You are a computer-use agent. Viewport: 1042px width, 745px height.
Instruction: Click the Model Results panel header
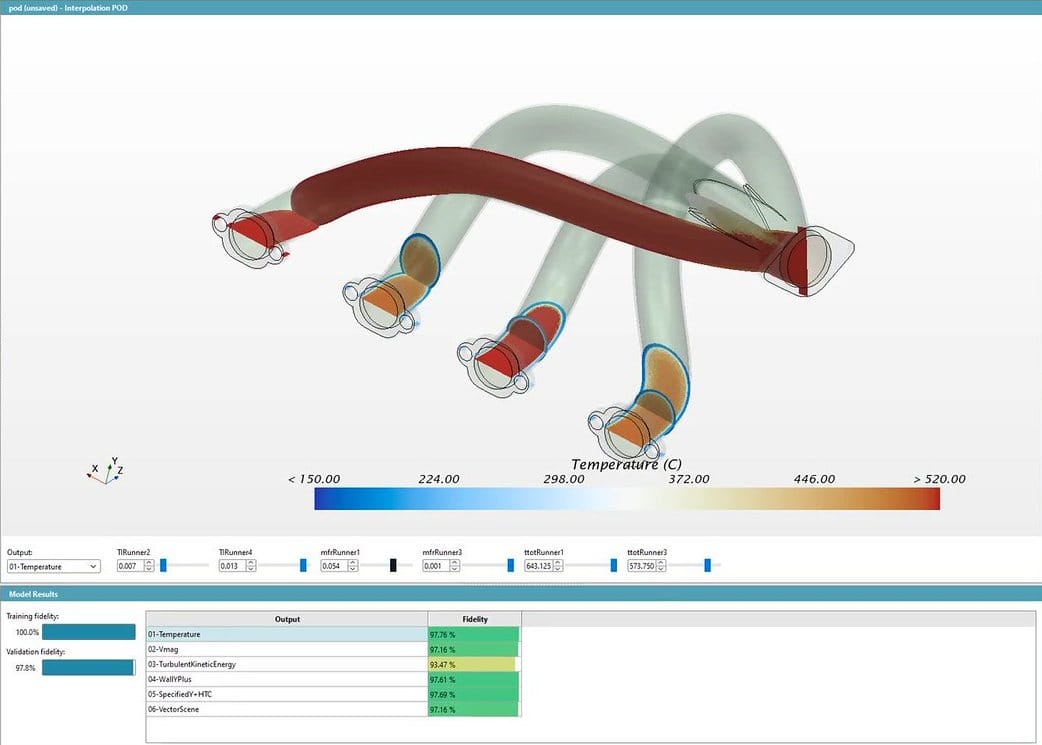point(521,594)
